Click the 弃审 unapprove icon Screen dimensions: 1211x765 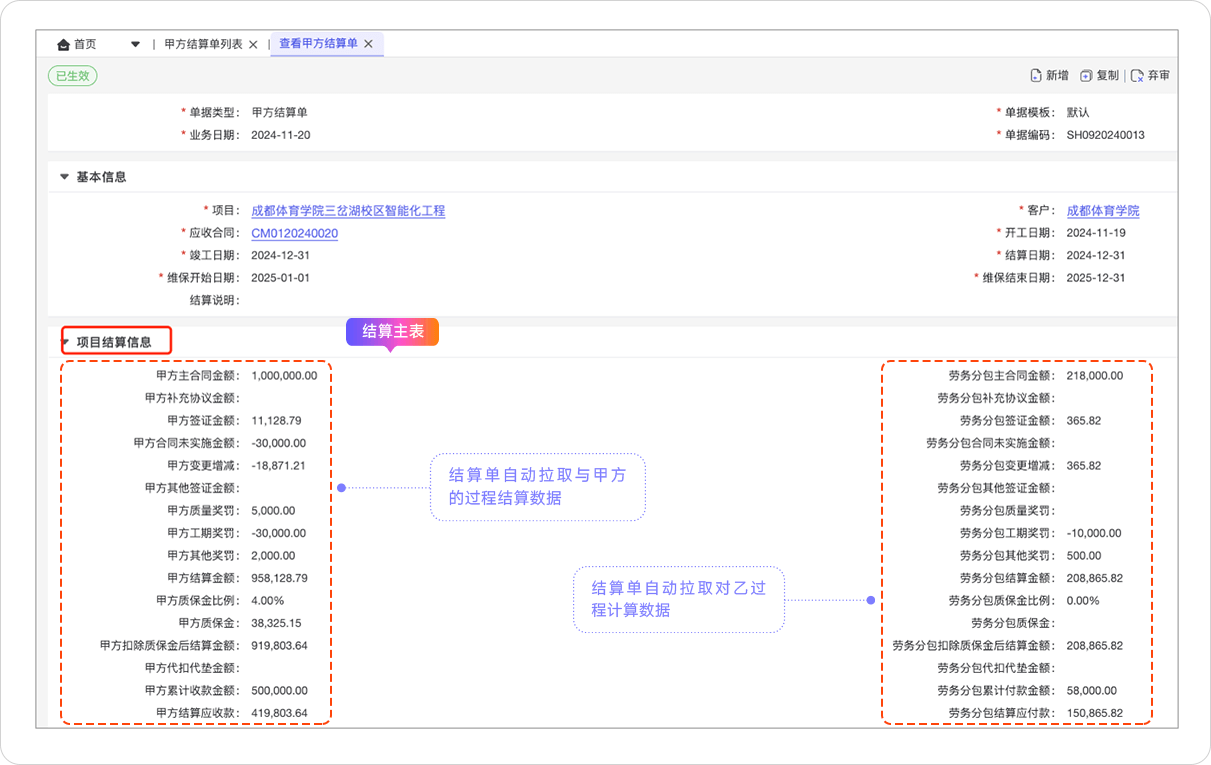click(1136, 76)
